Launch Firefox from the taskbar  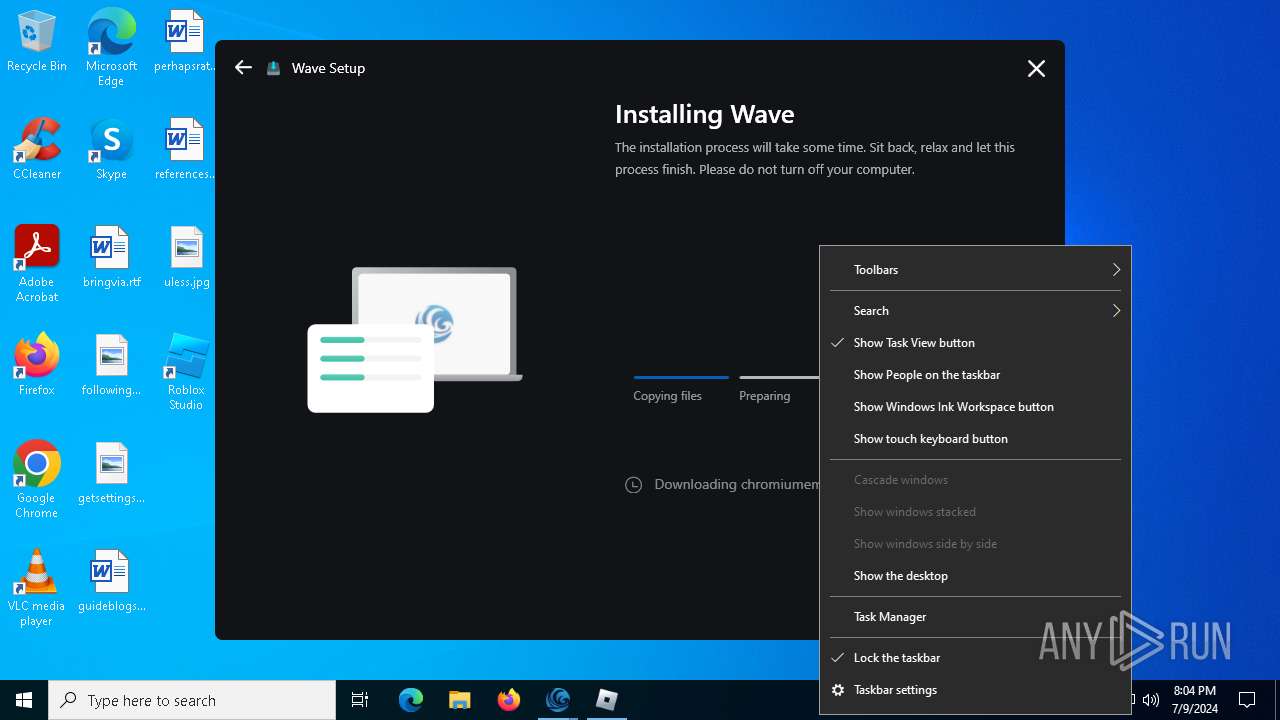pyautogui.click(x=509, y=700)
